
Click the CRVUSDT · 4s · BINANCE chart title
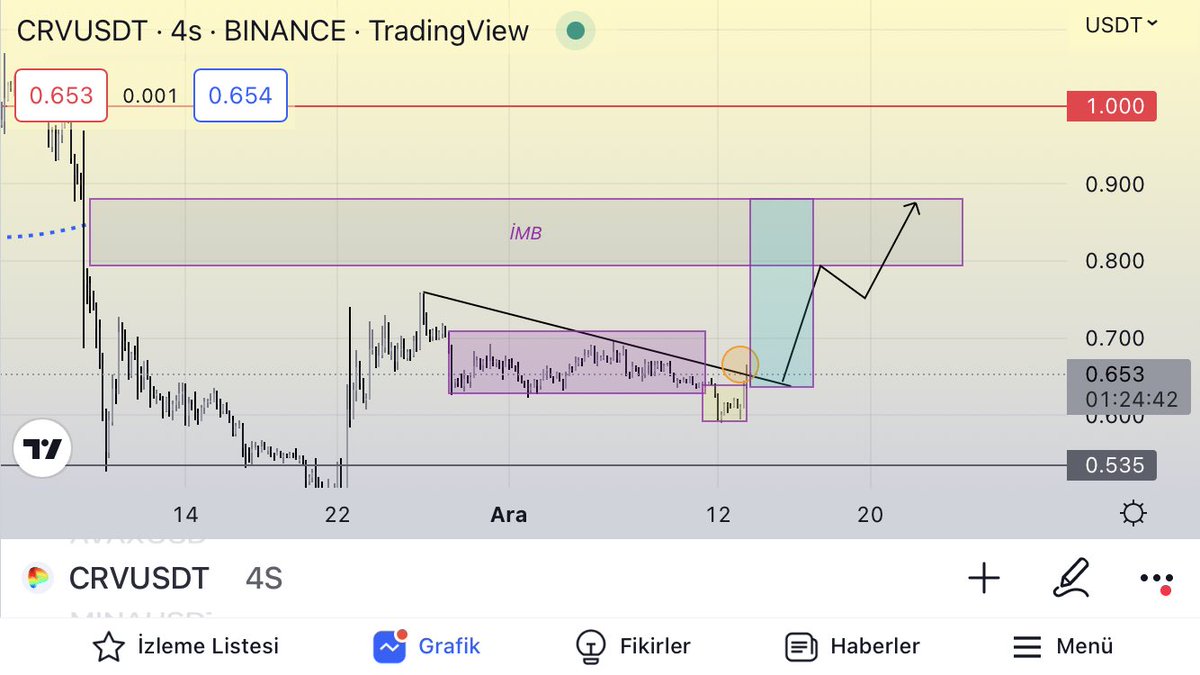pyautogui.click(x=273, y=31)
